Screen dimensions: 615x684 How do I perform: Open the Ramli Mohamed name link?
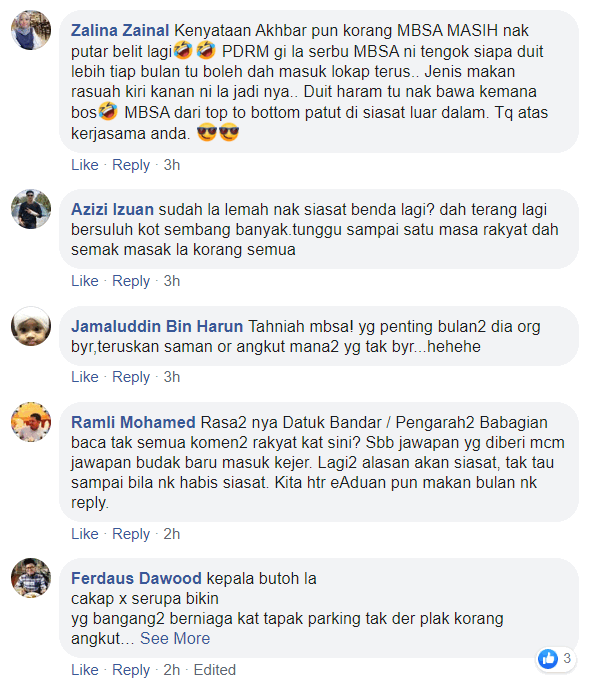click(133, 422)
